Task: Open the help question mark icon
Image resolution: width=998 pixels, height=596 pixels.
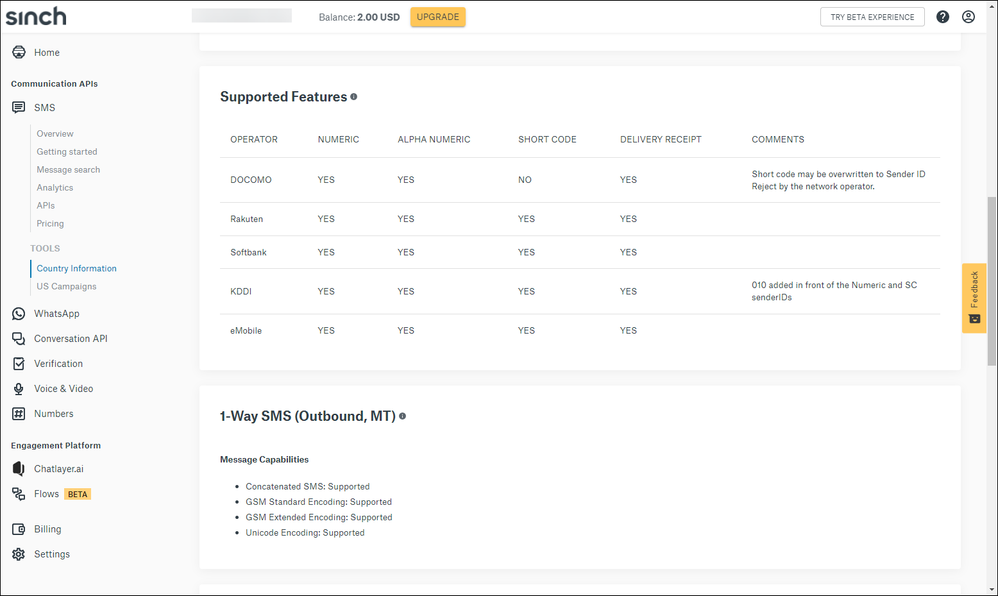Action: point(943,17)
